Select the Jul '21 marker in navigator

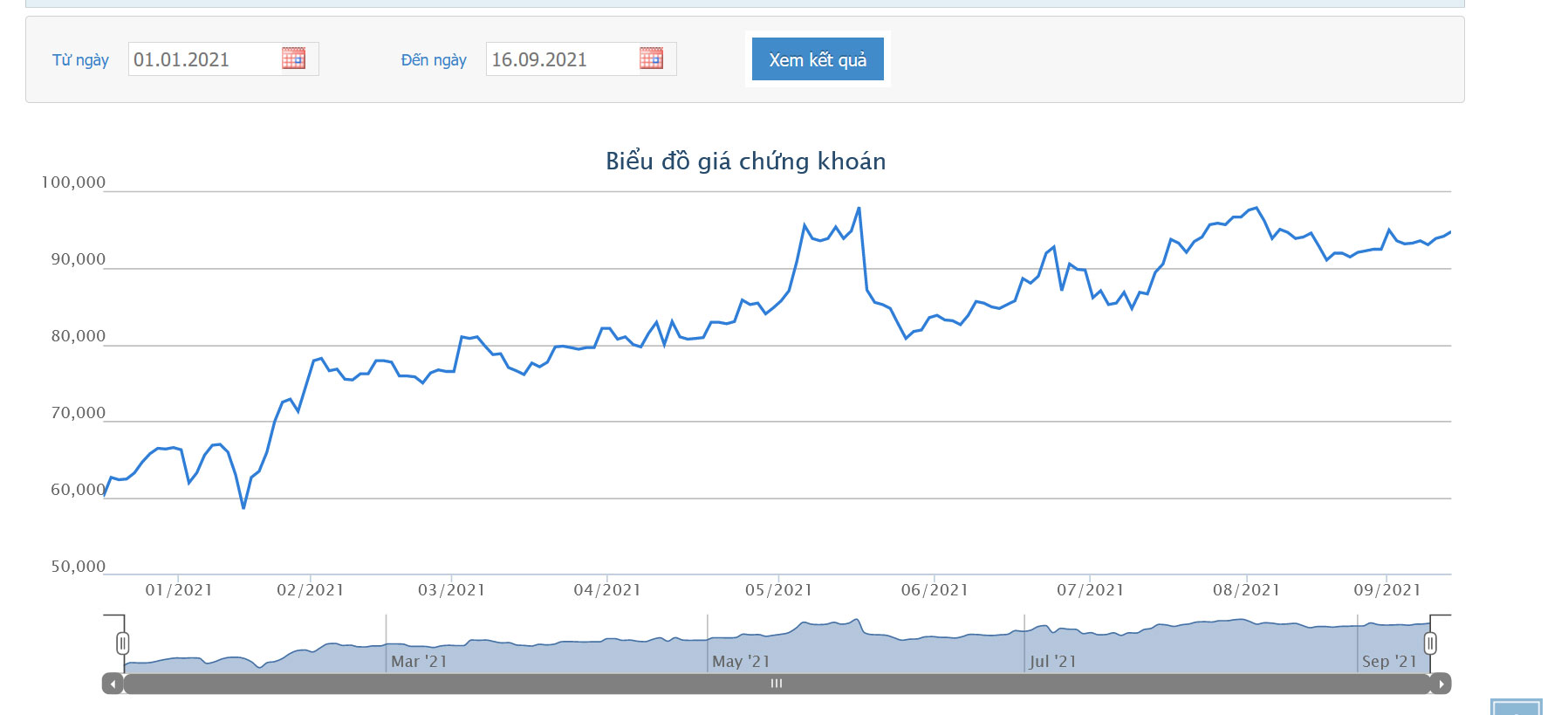click(1052, 662)
